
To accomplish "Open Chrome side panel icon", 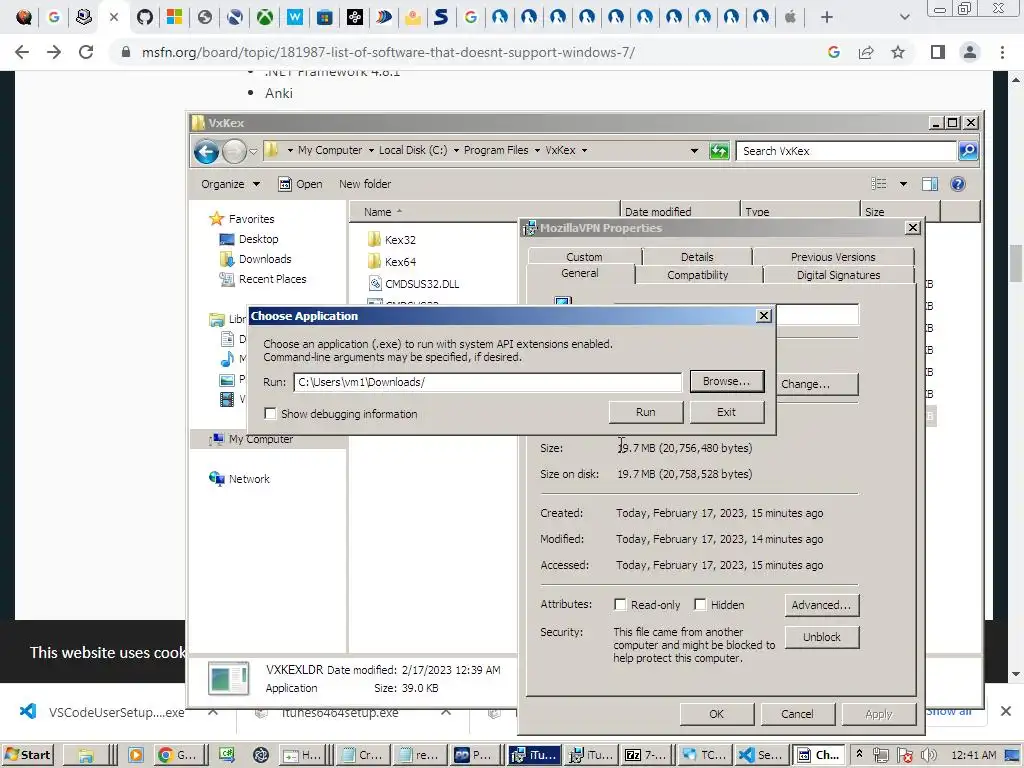I will pyautogui.click(x=937, y=52).
